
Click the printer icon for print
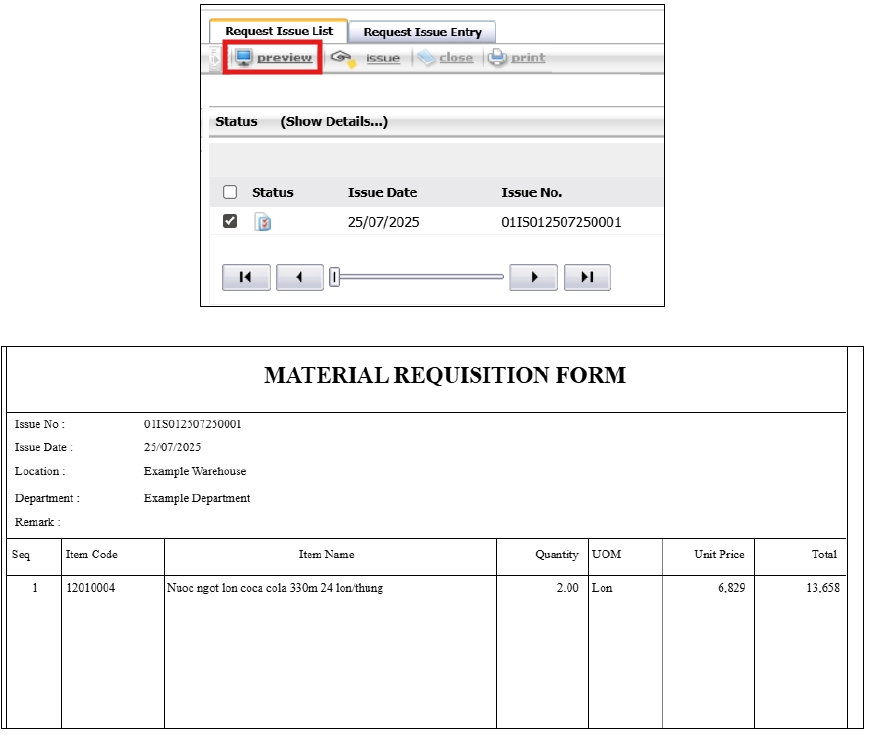tap(498, 58)
